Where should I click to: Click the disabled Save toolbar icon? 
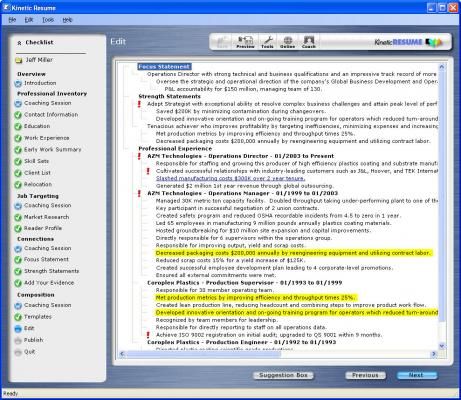pos(222,42)
